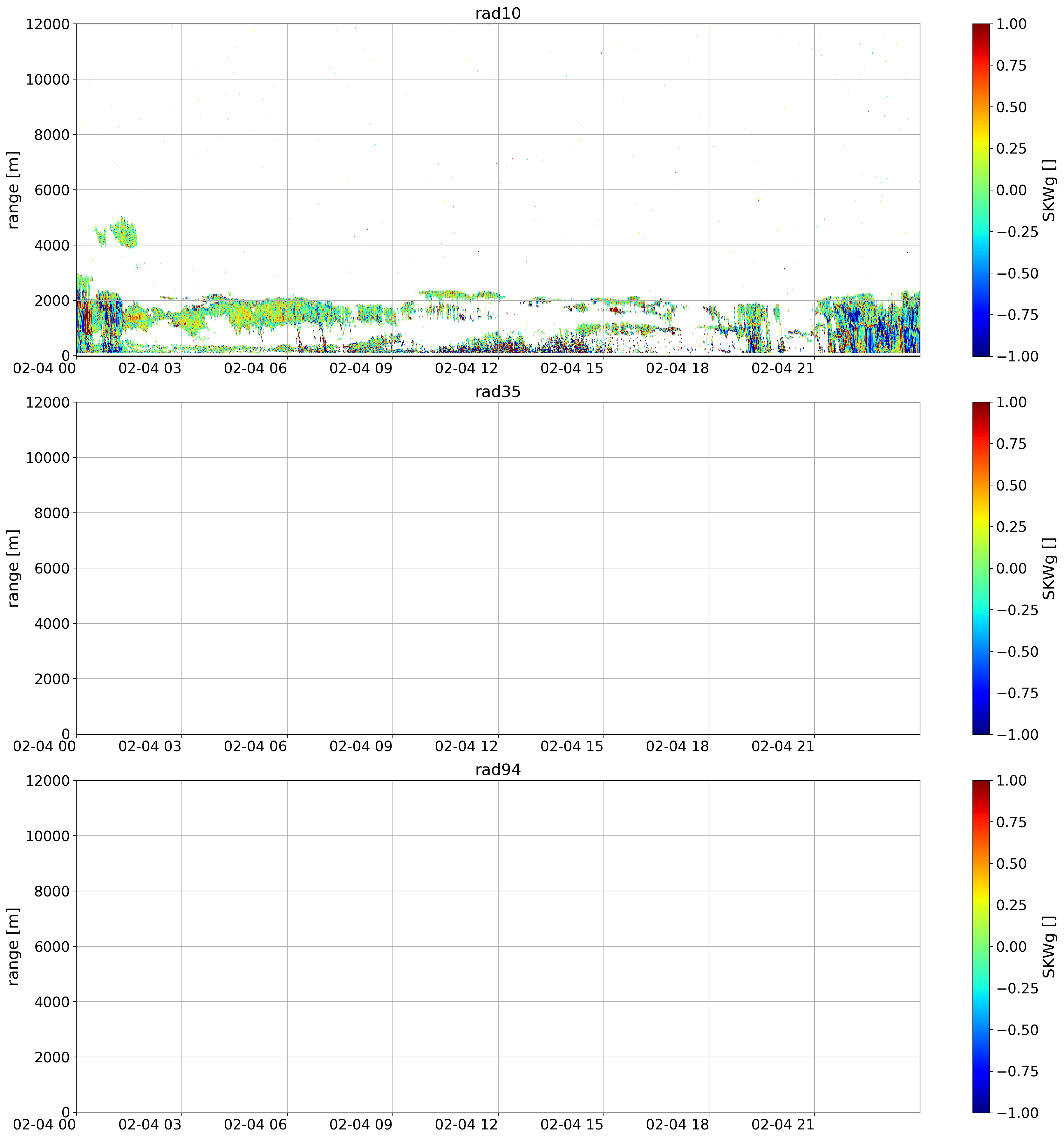This screenshot has height=1139, width=1064.
Task: Click the 0.50 value on rad35 colorbar
Action: point(1011,485)
